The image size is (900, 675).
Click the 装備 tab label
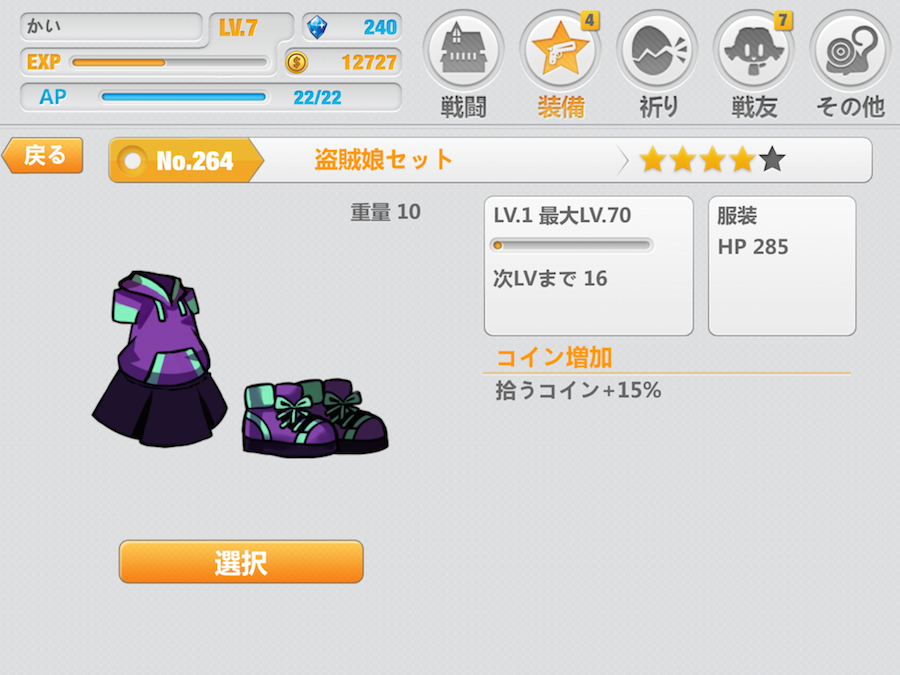(x=561, y=107)
